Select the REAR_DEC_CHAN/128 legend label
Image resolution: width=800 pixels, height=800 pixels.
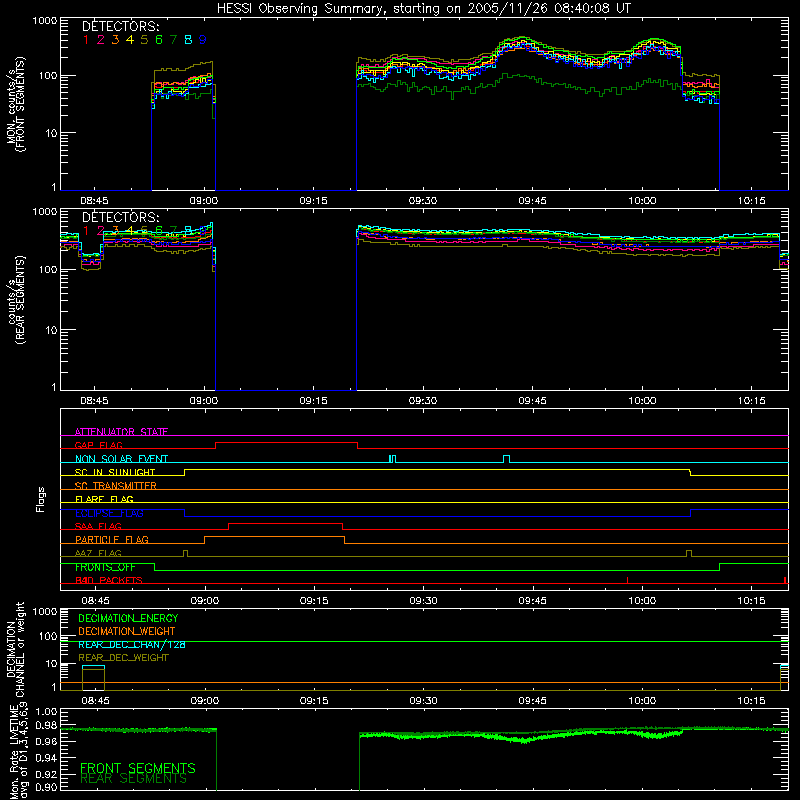pos(132,644)
